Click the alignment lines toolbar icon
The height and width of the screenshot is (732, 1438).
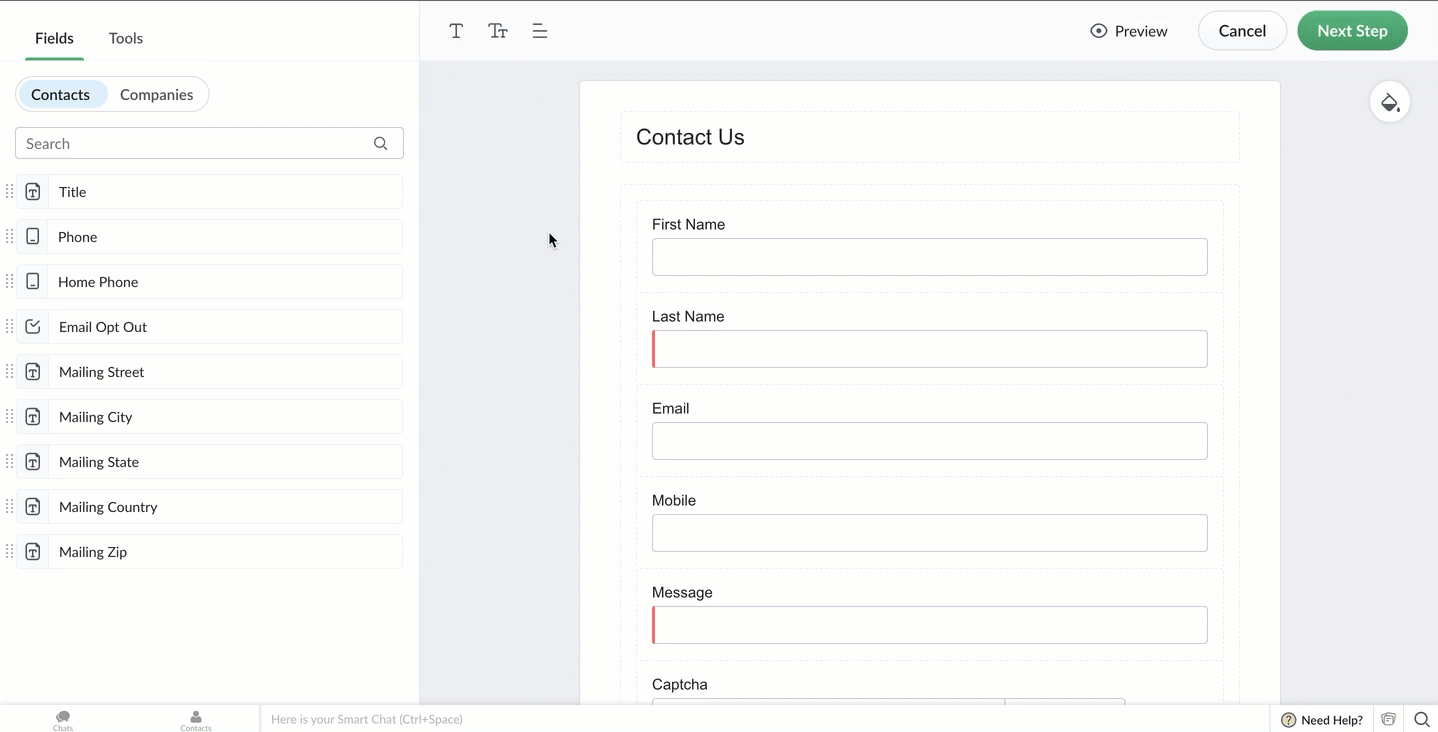540,31
